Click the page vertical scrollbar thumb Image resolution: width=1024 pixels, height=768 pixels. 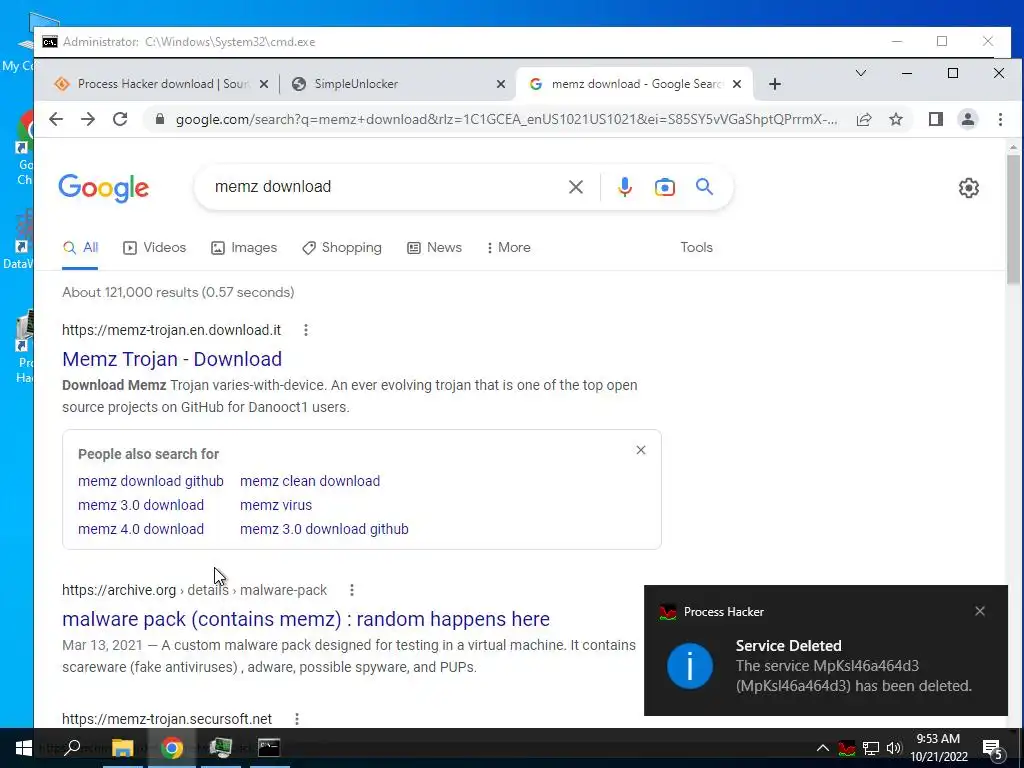pyautogui.click(x=1013, y=219)
